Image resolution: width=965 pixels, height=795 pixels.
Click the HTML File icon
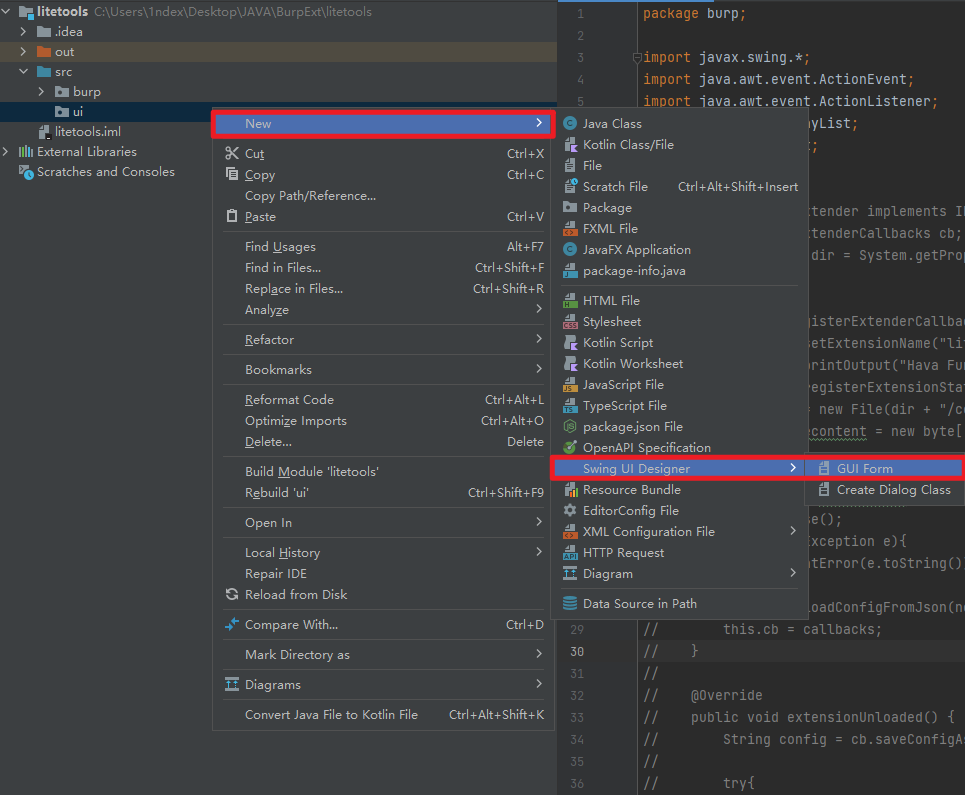[x=571, y=300]
